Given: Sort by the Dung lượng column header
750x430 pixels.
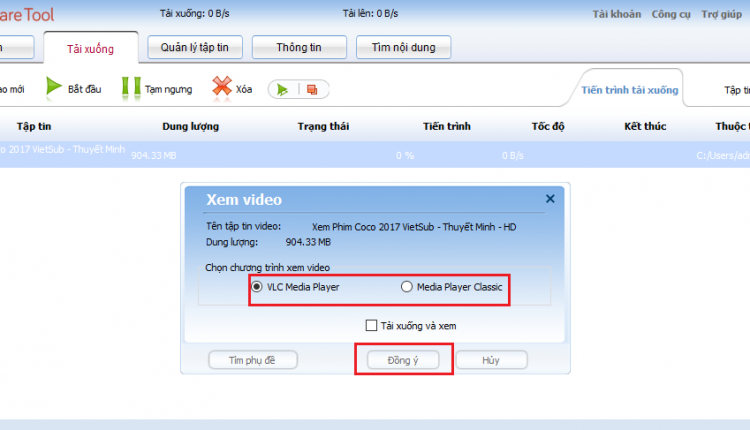Looking at the screenshot, I should (190, 126).
